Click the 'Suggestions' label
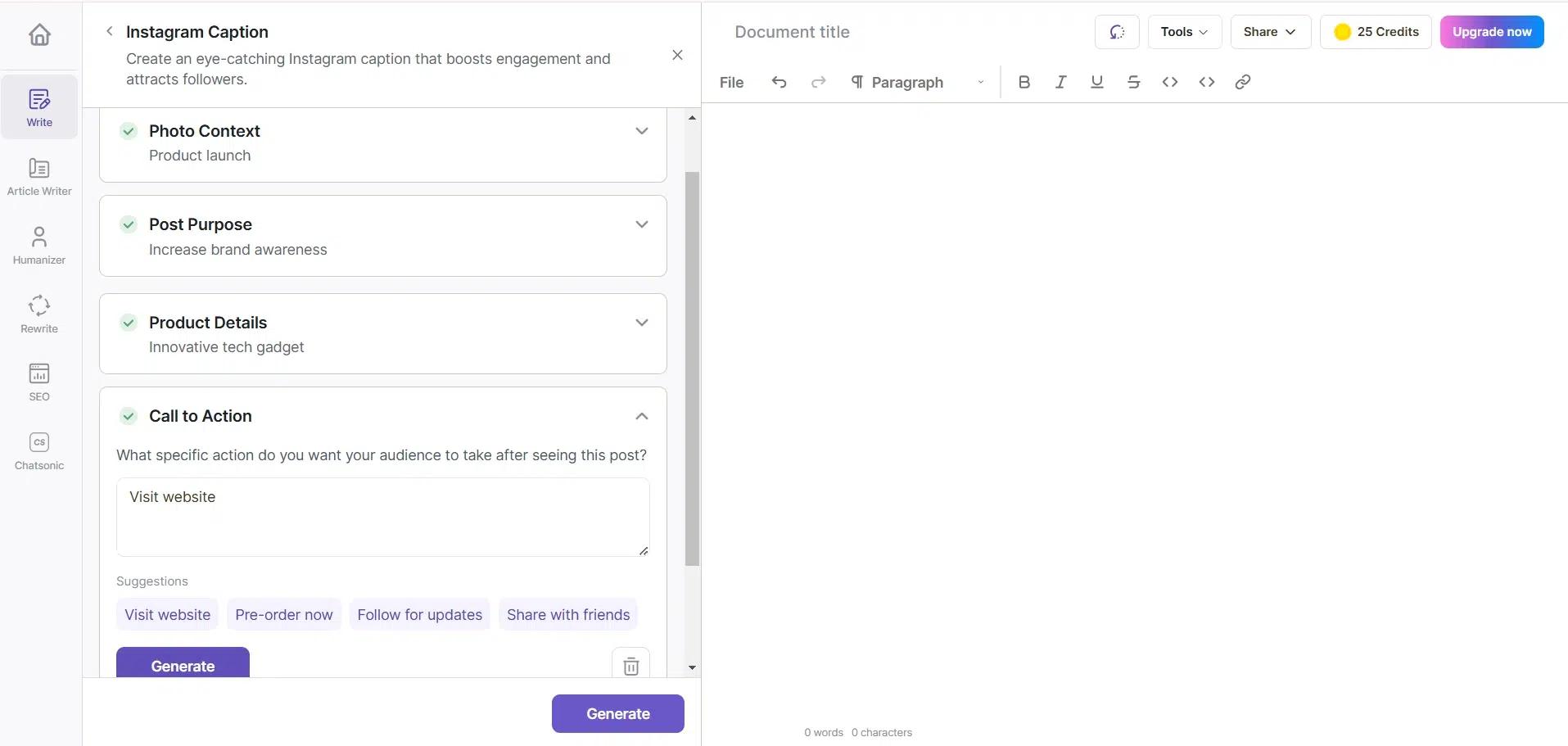 [152, 581]
